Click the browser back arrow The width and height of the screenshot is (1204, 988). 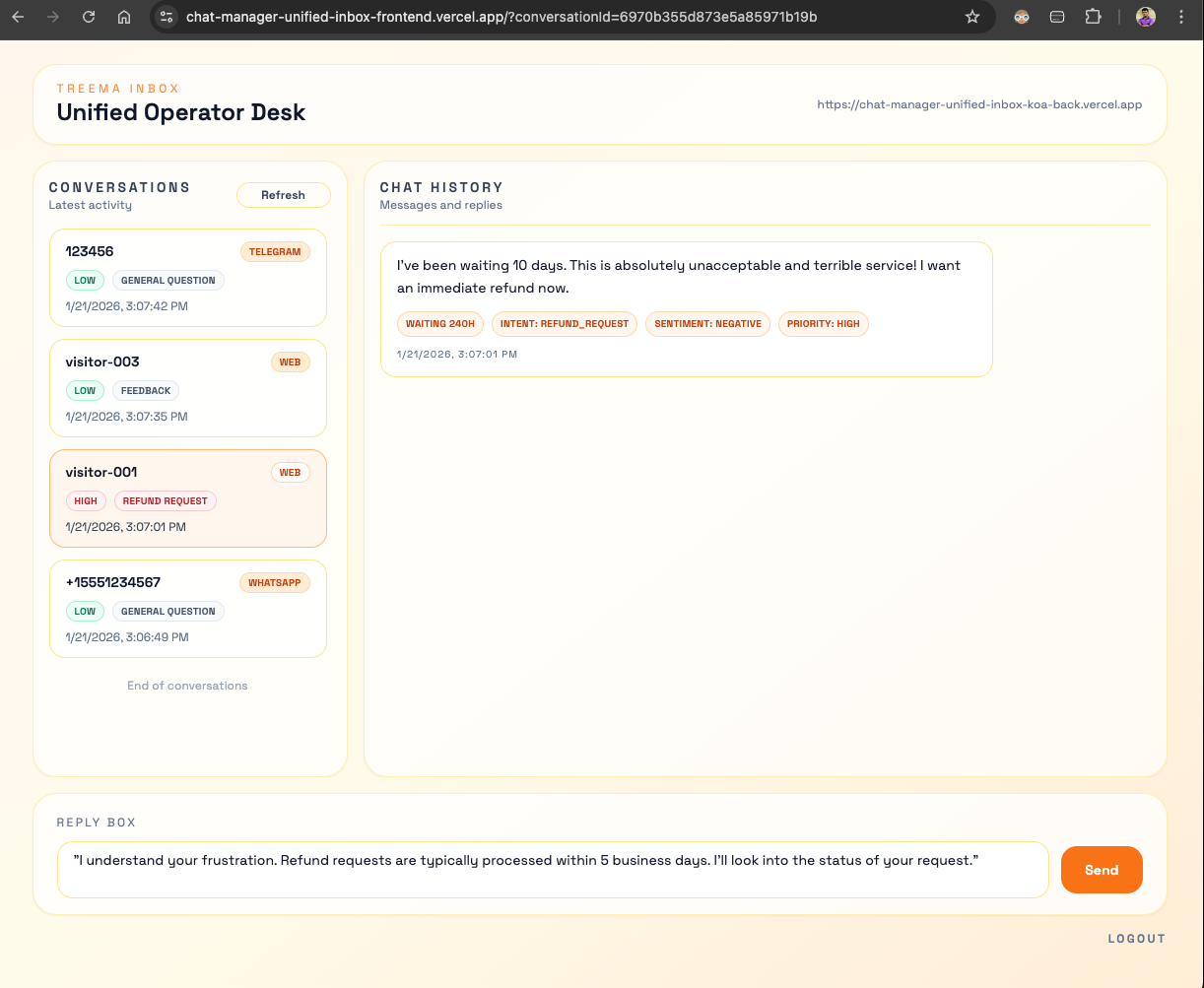(x=18, y=17)
